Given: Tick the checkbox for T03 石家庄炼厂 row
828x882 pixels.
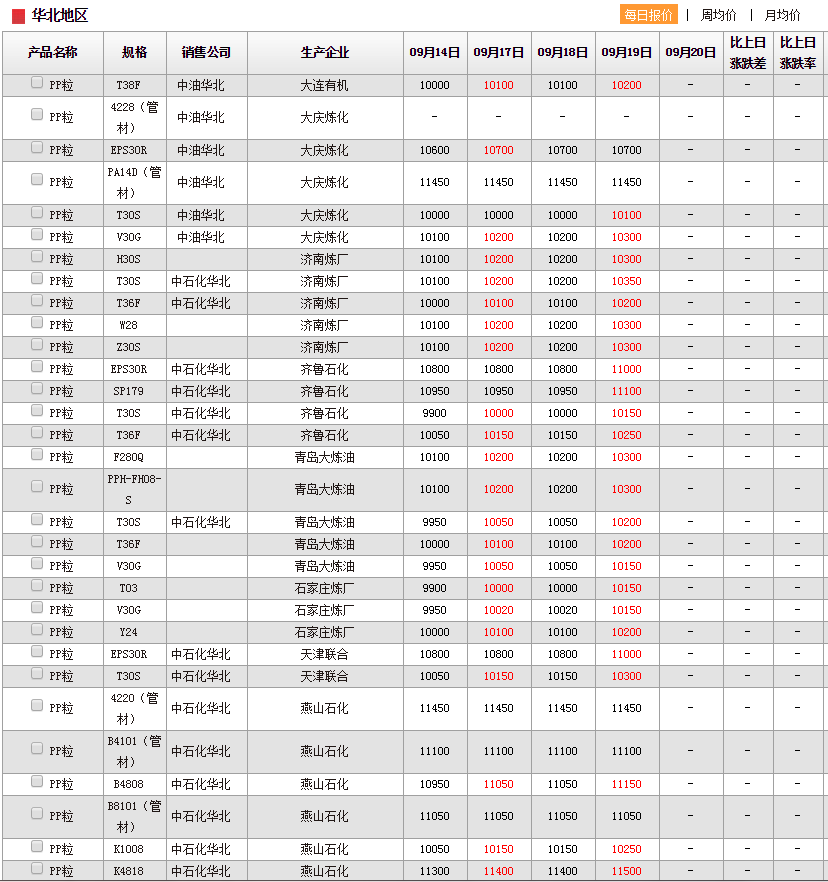Looking at the screenshot, I should [37, 586].
